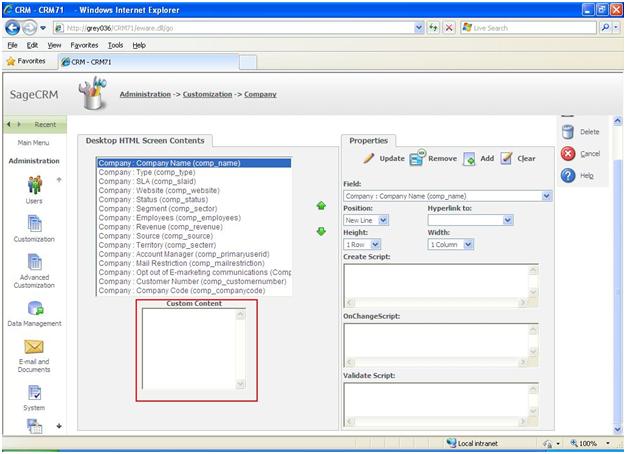
Task: Follow the Company breadcrumb link
Action: 260,94
